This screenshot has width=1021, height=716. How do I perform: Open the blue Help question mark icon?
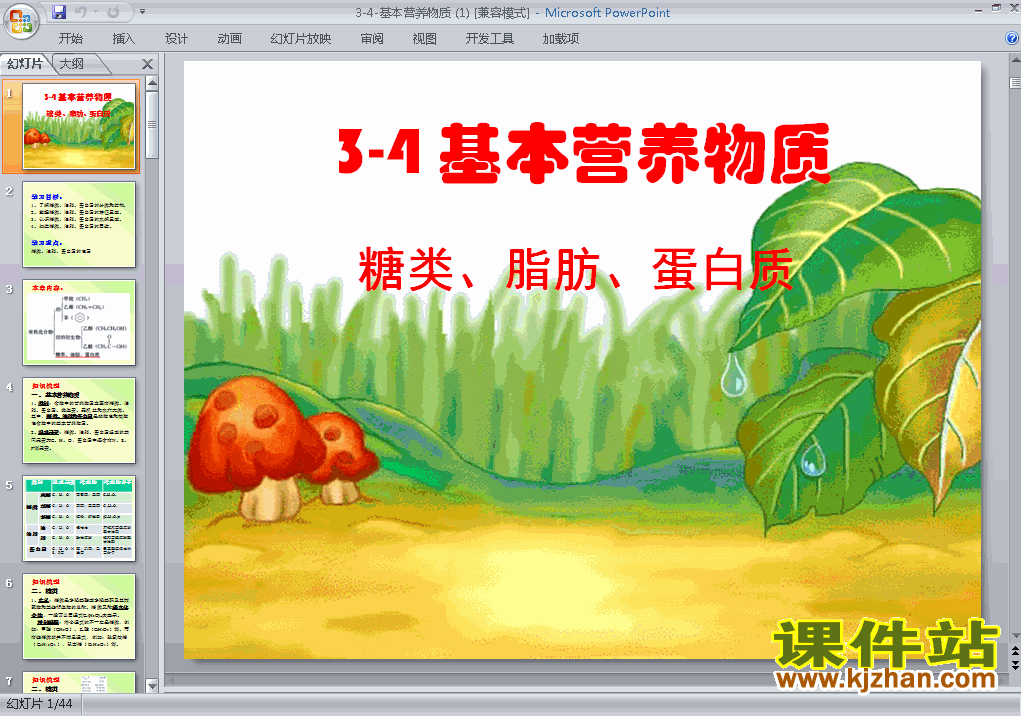(x=1012, y=38)
